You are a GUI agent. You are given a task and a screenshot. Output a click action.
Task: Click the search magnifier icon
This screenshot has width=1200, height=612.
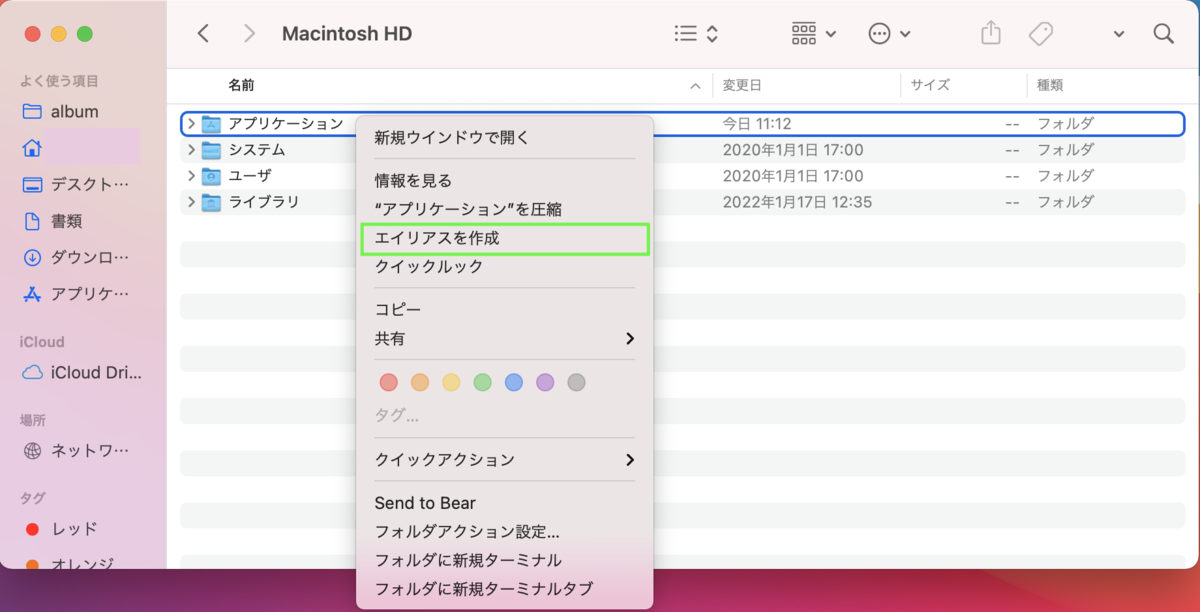click(1163, 33)
